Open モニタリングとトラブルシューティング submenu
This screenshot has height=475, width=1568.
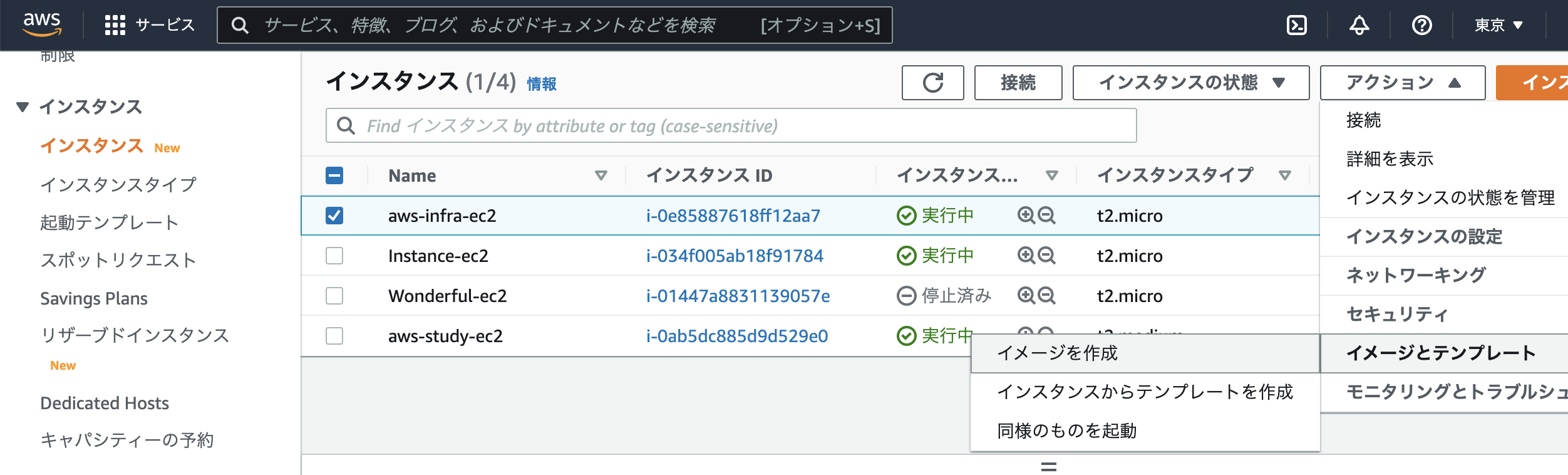tap(1443, 392)
